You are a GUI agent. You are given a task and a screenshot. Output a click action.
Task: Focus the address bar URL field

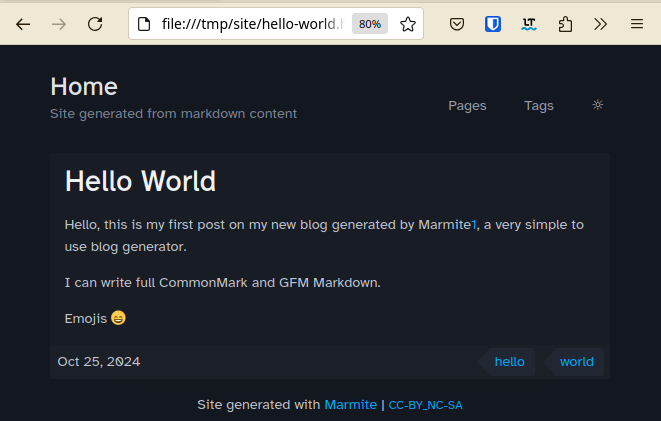pos(252,24)
